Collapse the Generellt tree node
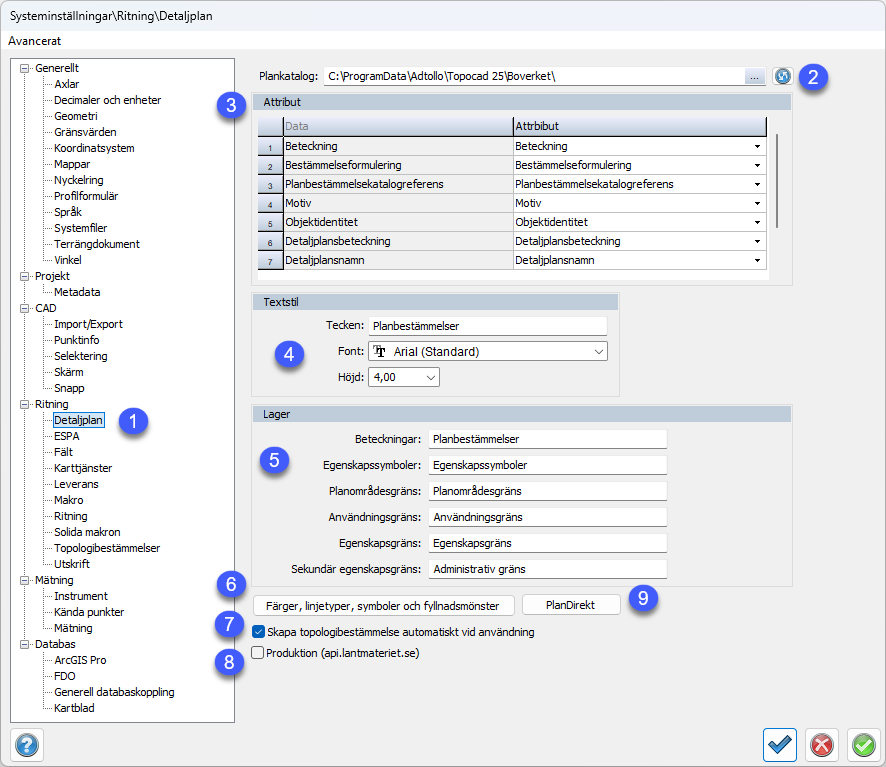This screenshot has height=767, width=886. [25, 68]
